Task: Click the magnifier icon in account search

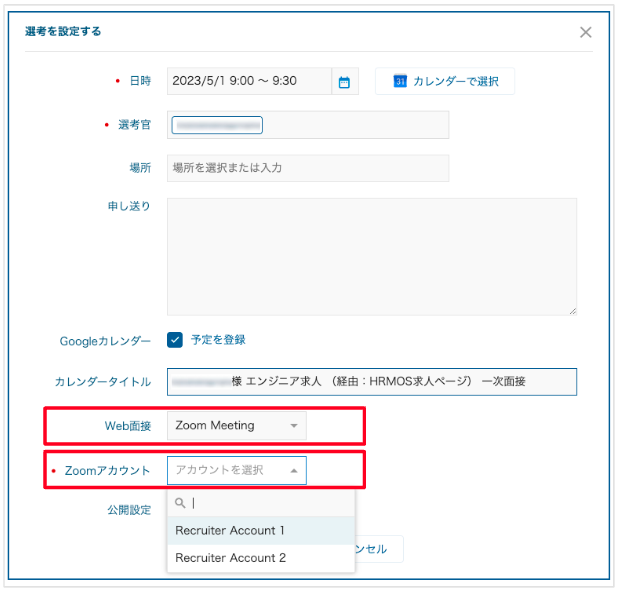Action: (180, 504)
